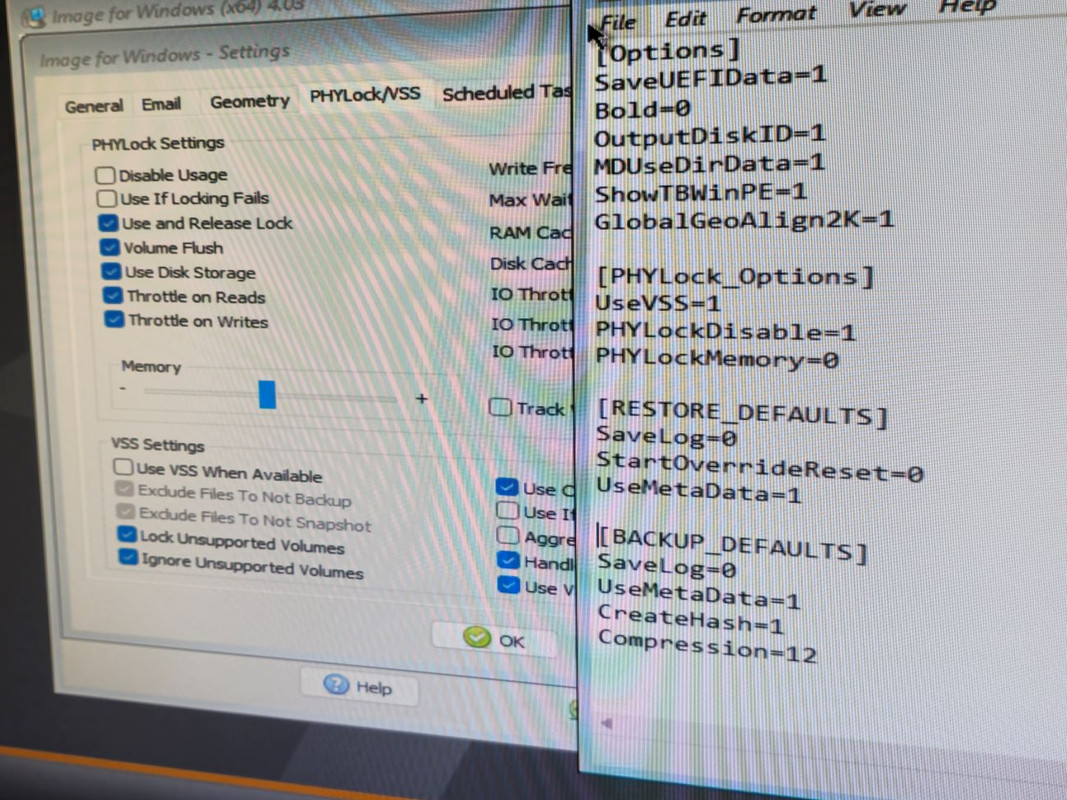Viewport: 1067px width, 800px height.
Task: Uncheck Ignore Unsupported Volumes
Action: (x=128, y=556)
